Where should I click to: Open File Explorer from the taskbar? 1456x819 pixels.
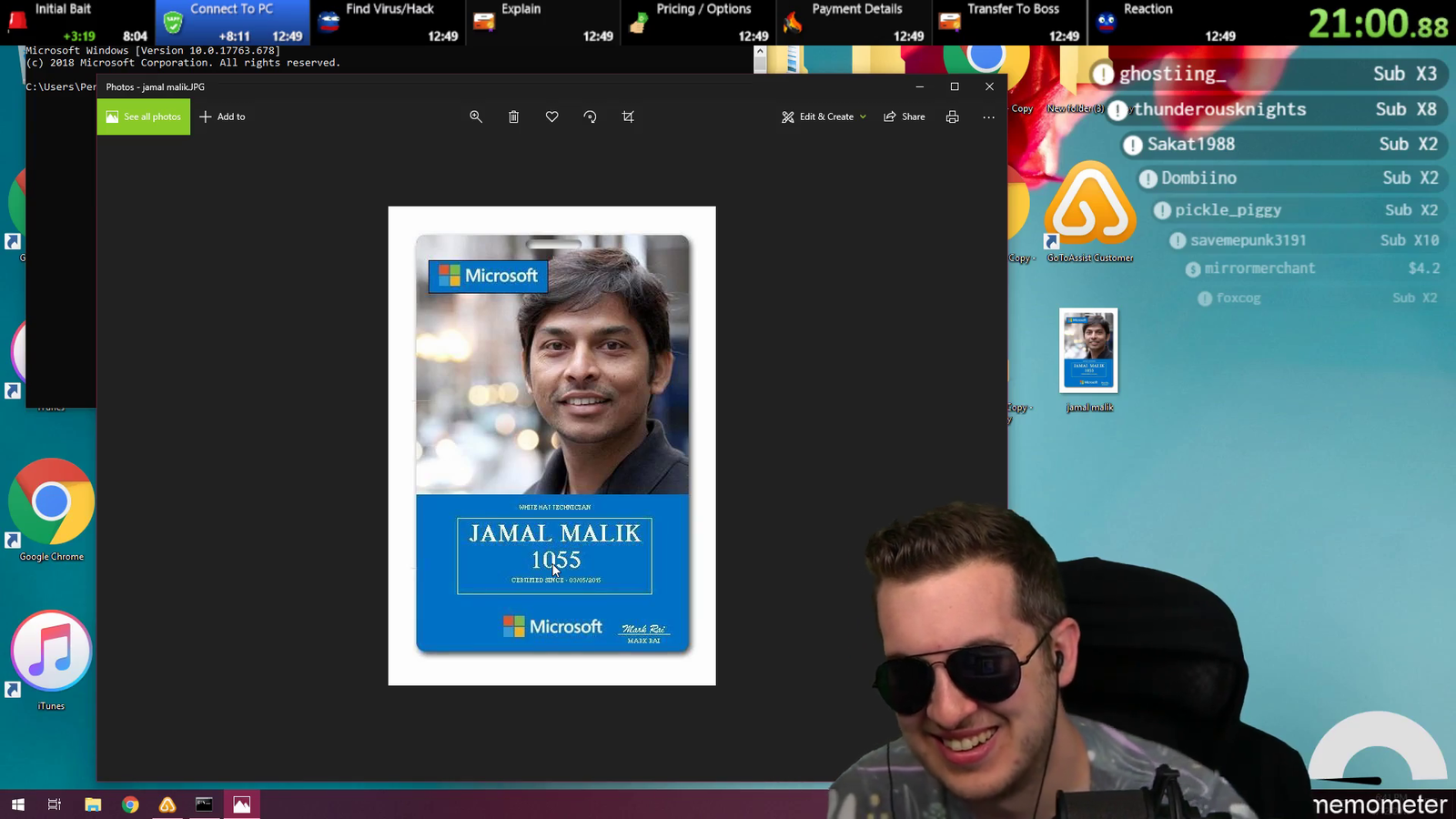(x=93, y=804)
